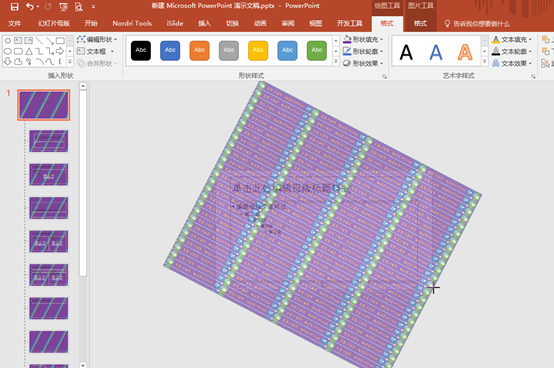Viewport: 554px width, 368px height.
Task: Expand the 形状填充 dropdown
Action: [363, 40]
